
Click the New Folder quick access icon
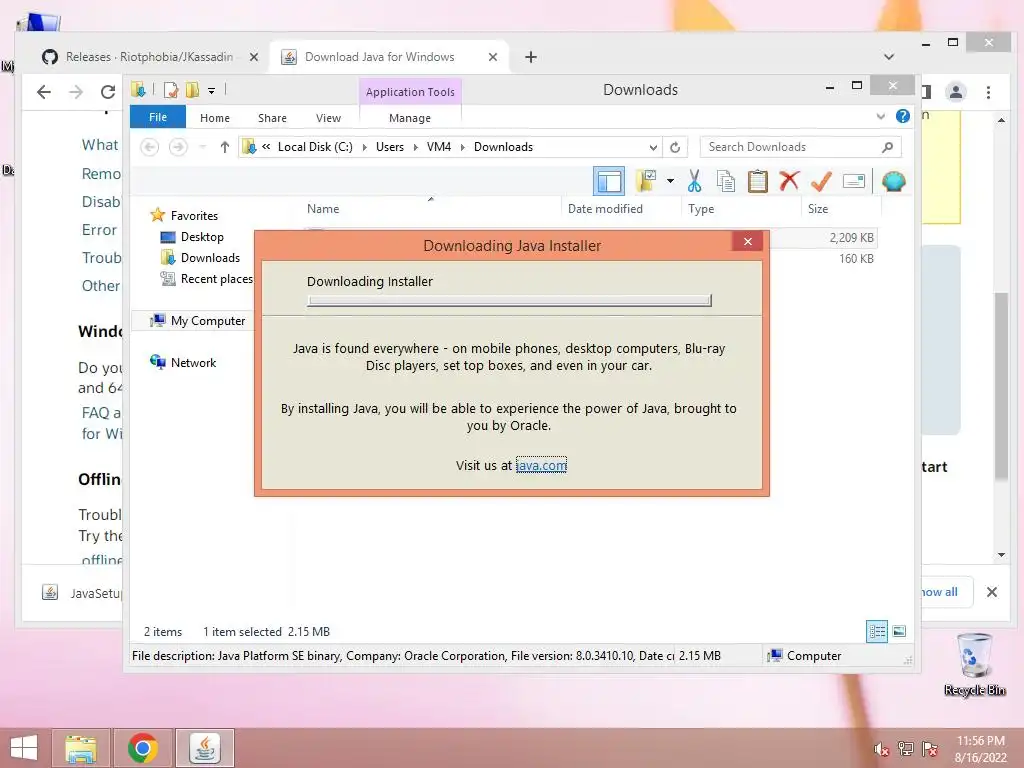click(192, 90)
